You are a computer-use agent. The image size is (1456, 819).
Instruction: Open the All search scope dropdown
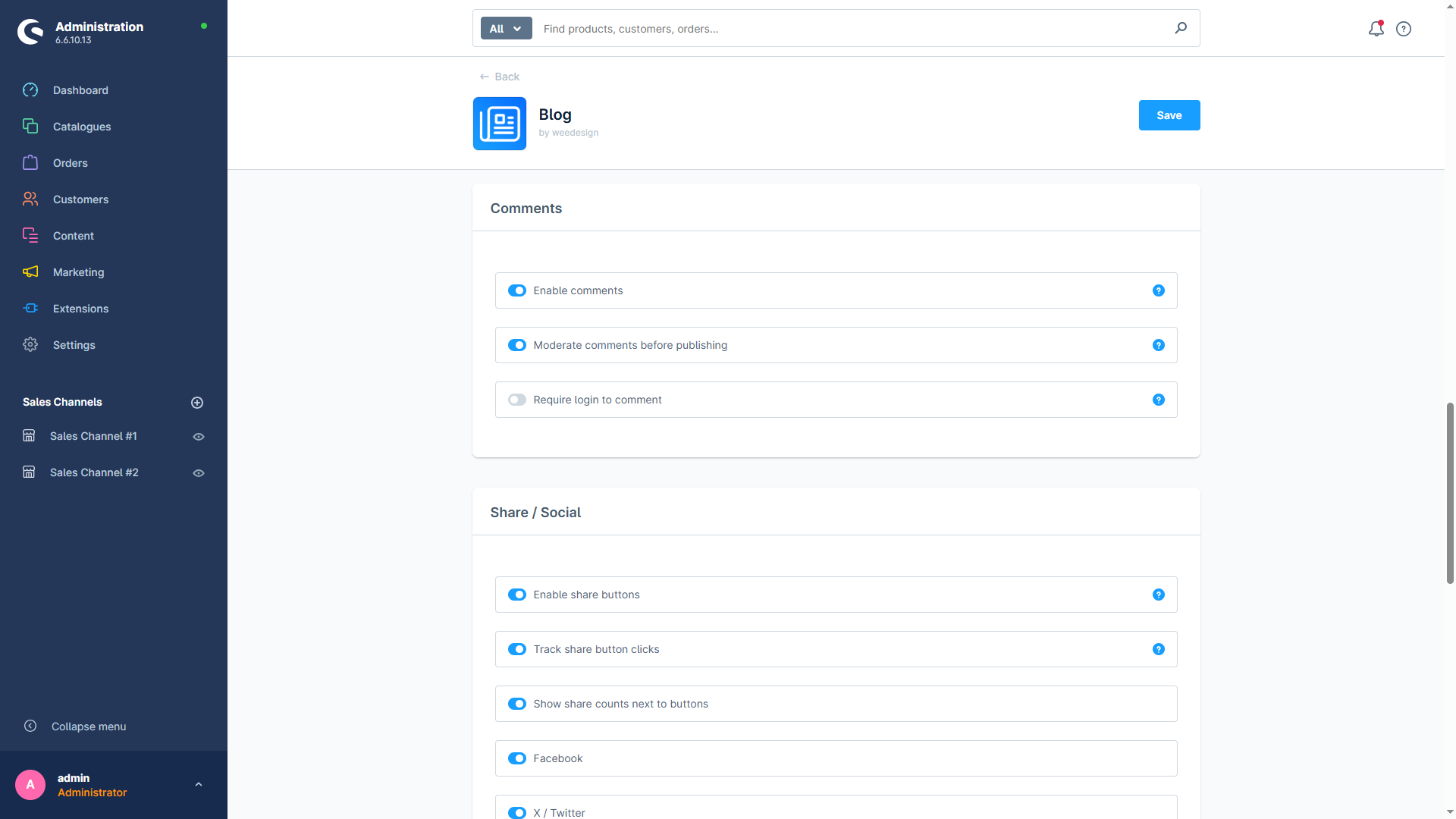[x=506, y=29]
